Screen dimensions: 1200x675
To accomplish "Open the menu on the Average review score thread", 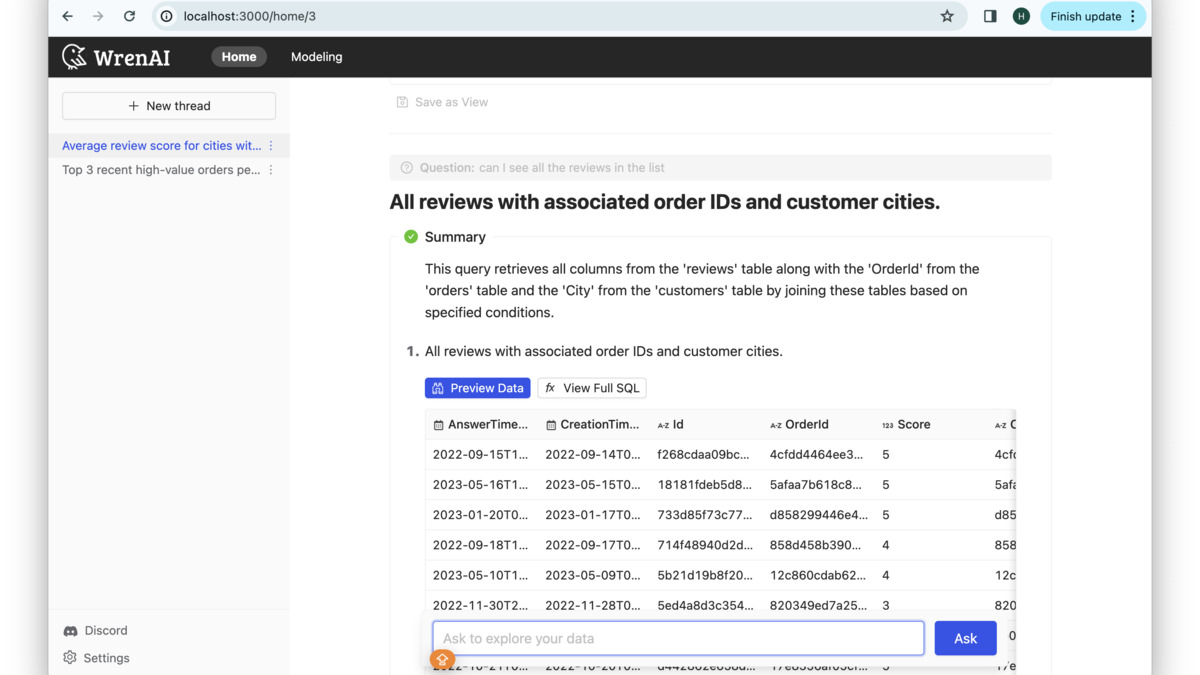I will (270, 145).
